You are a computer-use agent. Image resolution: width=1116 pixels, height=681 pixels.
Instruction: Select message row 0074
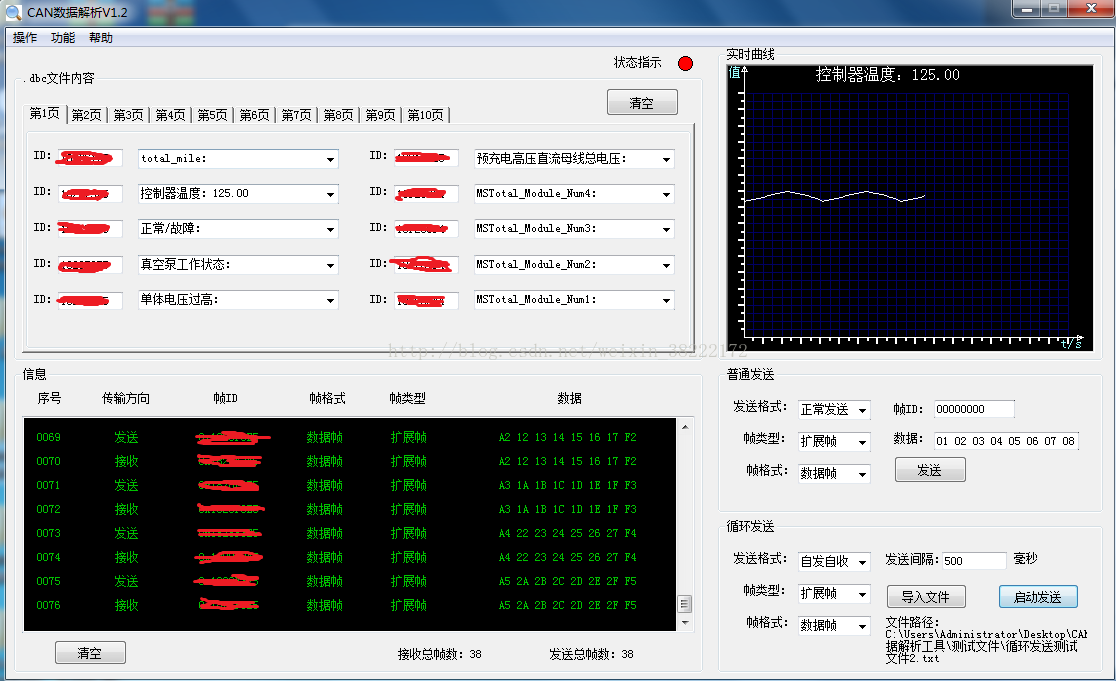click(x=349, y=557)
